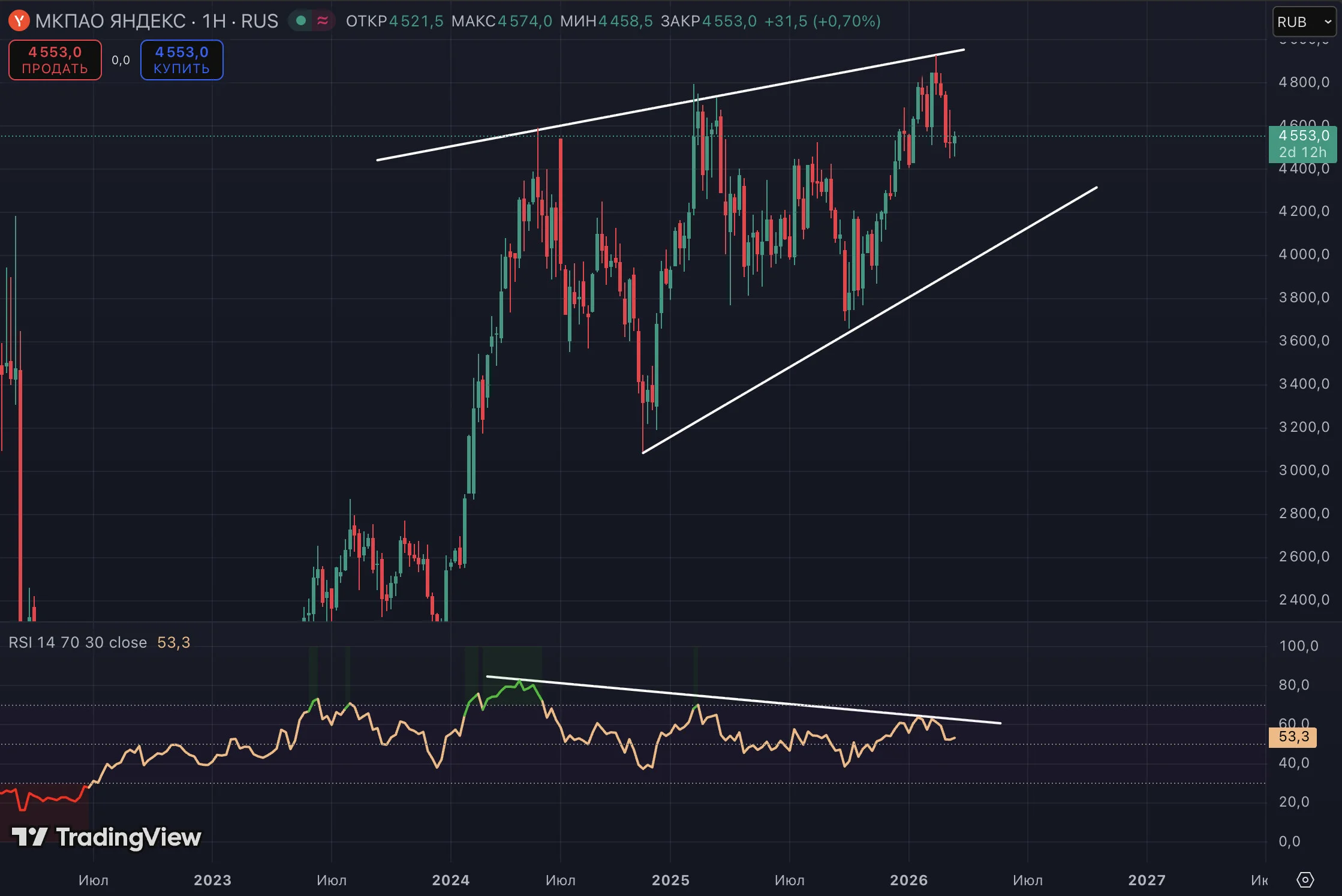This screenshot has width=1342, height=896.
Task: Click the 2025 label on the time axis
Action: point(670,880)
